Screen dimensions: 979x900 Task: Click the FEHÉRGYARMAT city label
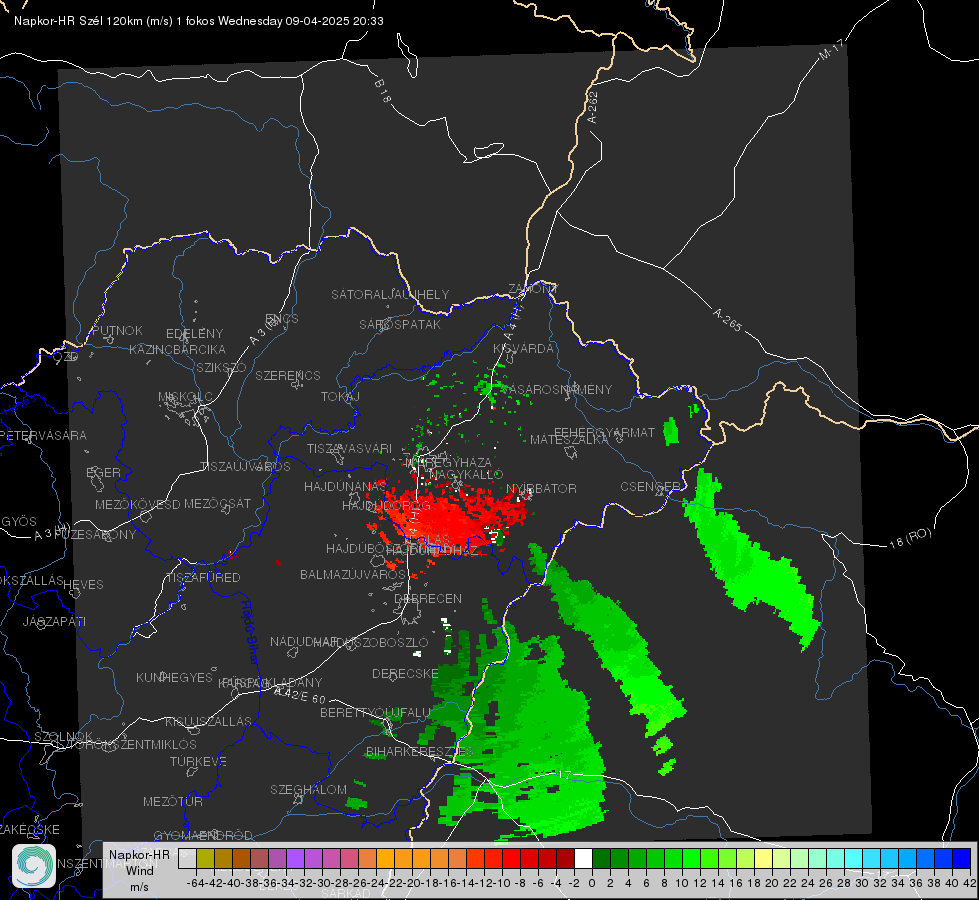604,432
